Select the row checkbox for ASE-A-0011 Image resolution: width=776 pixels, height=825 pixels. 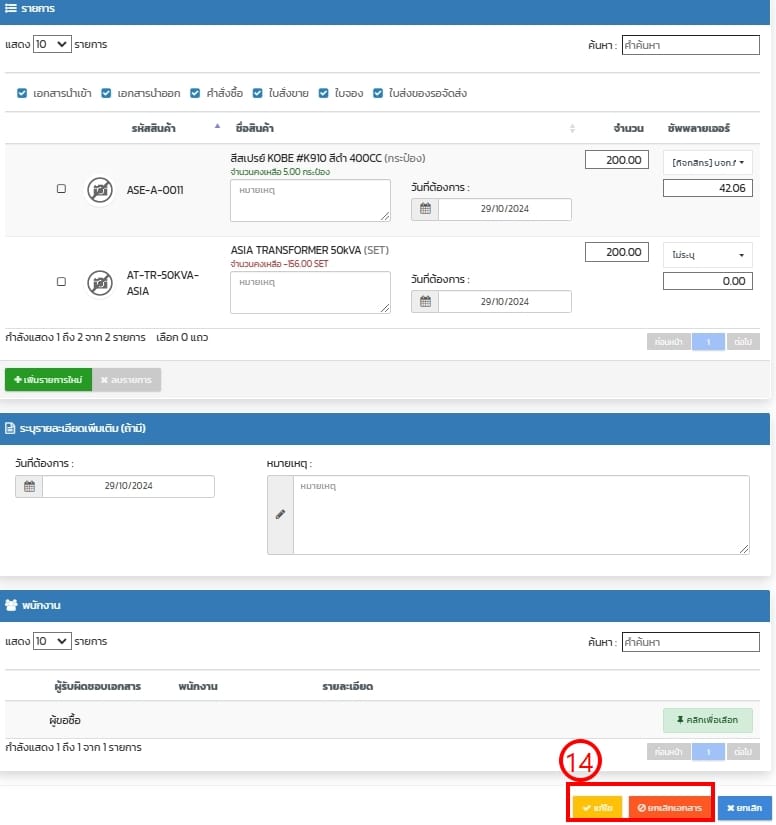[61, 189]
